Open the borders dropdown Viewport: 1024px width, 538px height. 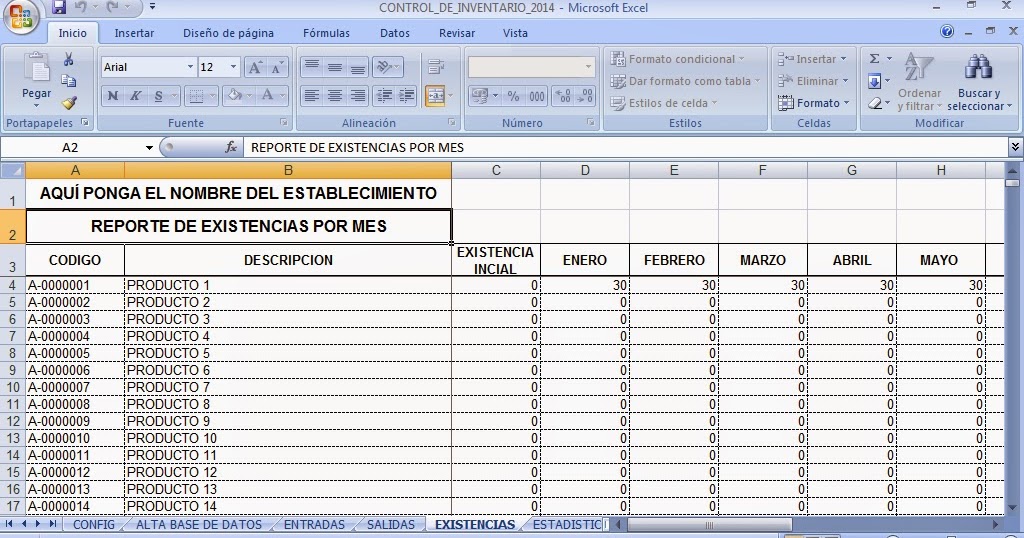[x=213, y=96]
